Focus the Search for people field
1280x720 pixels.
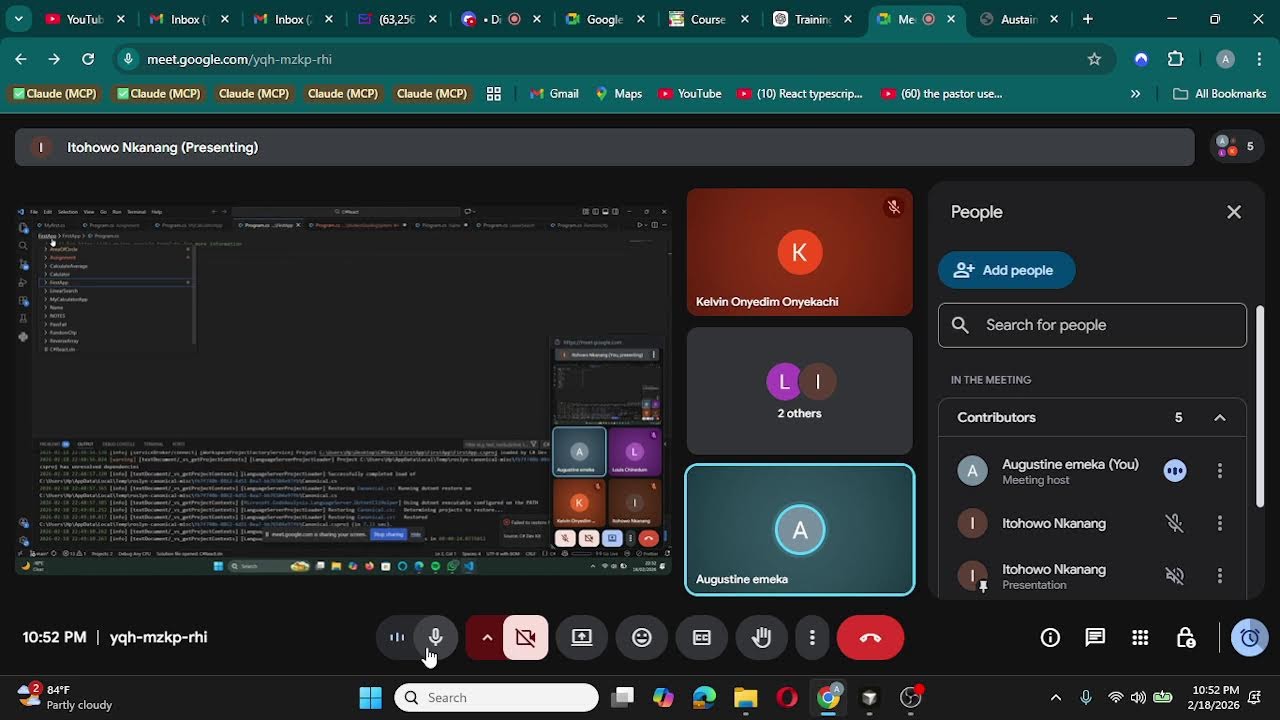click(x=1092, y=325)
